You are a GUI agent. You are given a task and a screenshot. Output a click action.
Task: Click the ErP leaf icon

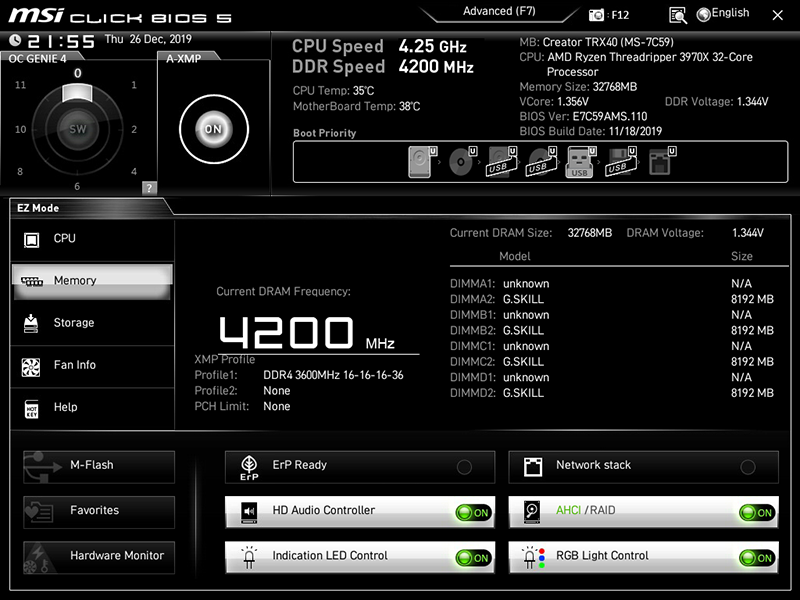pos(249,467)
